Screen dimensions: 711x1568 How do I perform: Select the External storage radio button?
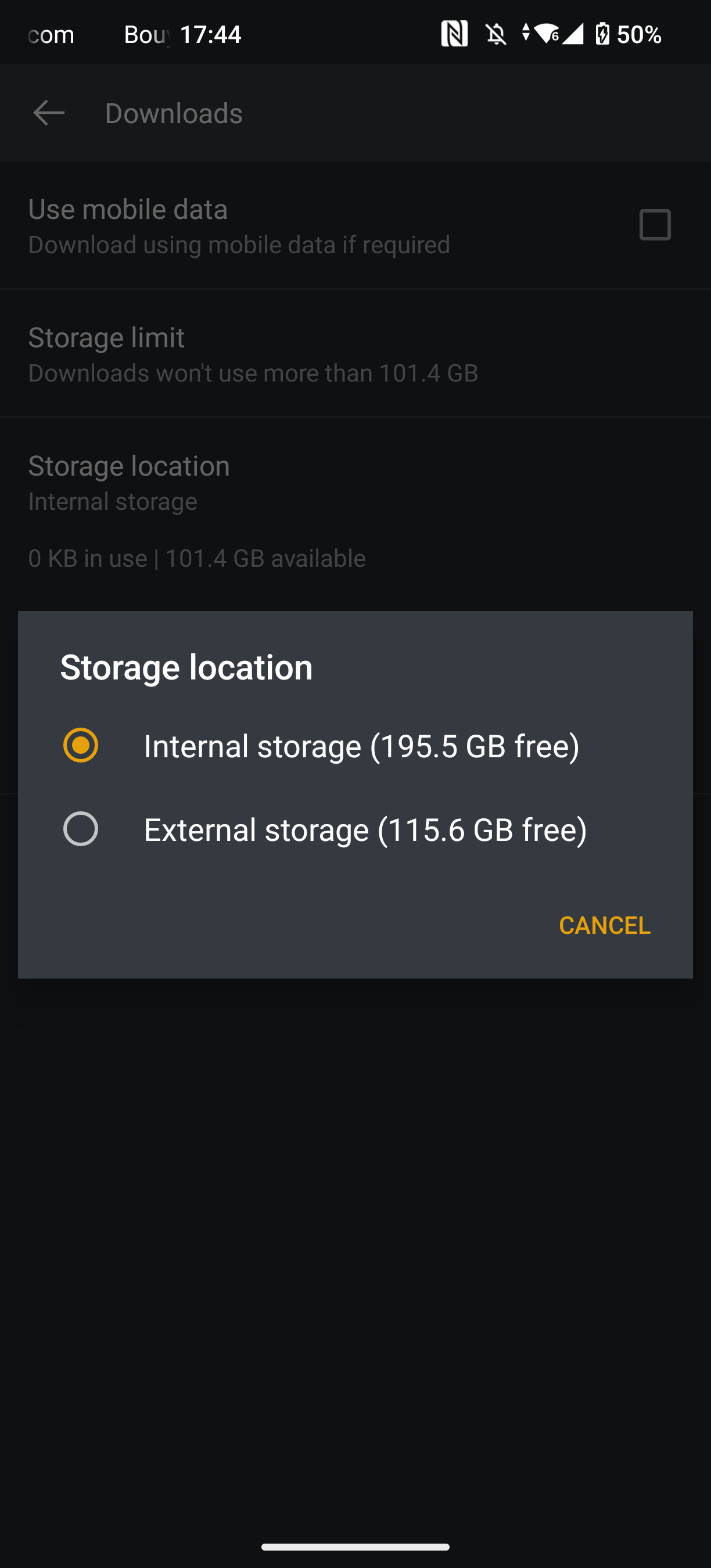[81, 829]
